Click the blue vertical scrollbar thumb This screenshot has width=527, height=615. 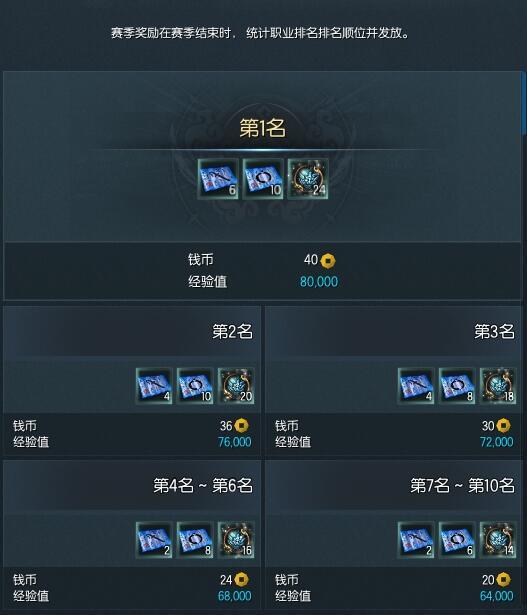(x=523, y=103)
